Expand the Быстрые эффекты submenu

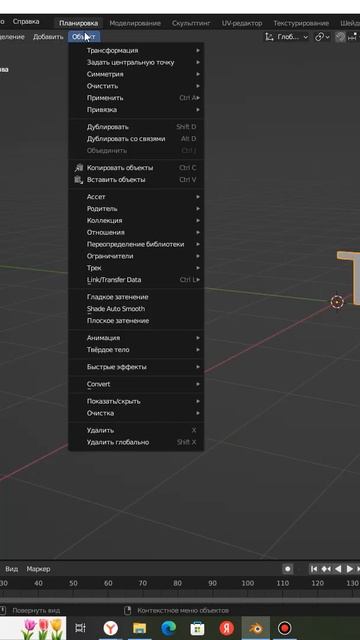136,367
